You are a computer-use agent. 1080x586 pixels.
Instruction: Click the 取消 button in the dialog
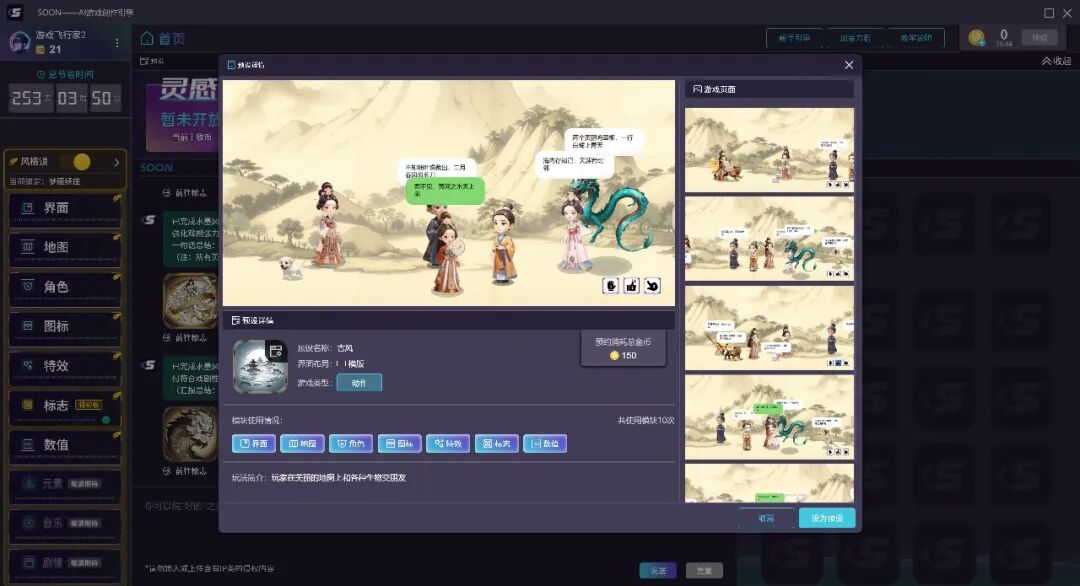766,519
